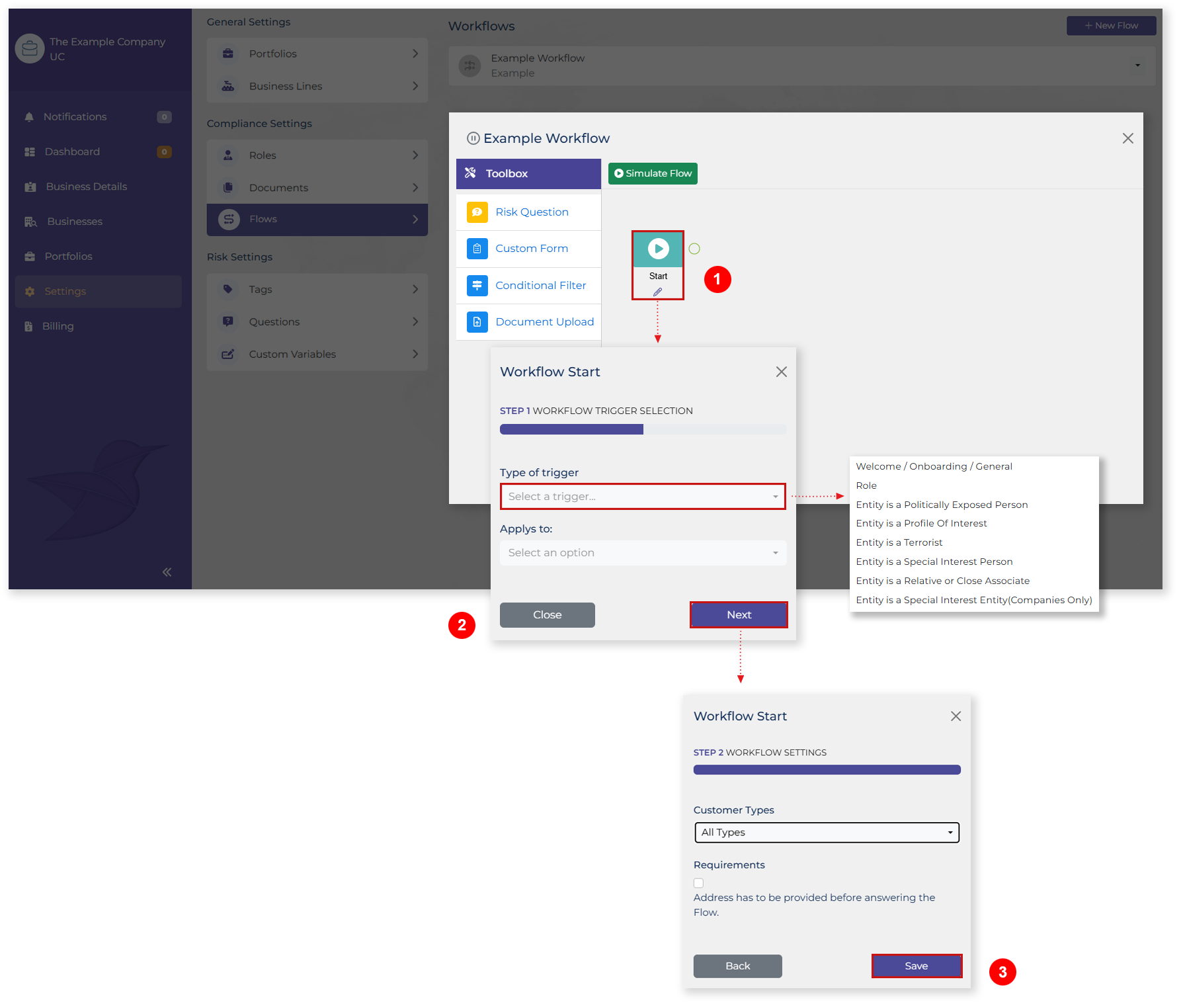Click Back in Workflow Start step 2
Image resolution: width=1183 pixels, height=1008 pixels.
(x=737, y=966)
